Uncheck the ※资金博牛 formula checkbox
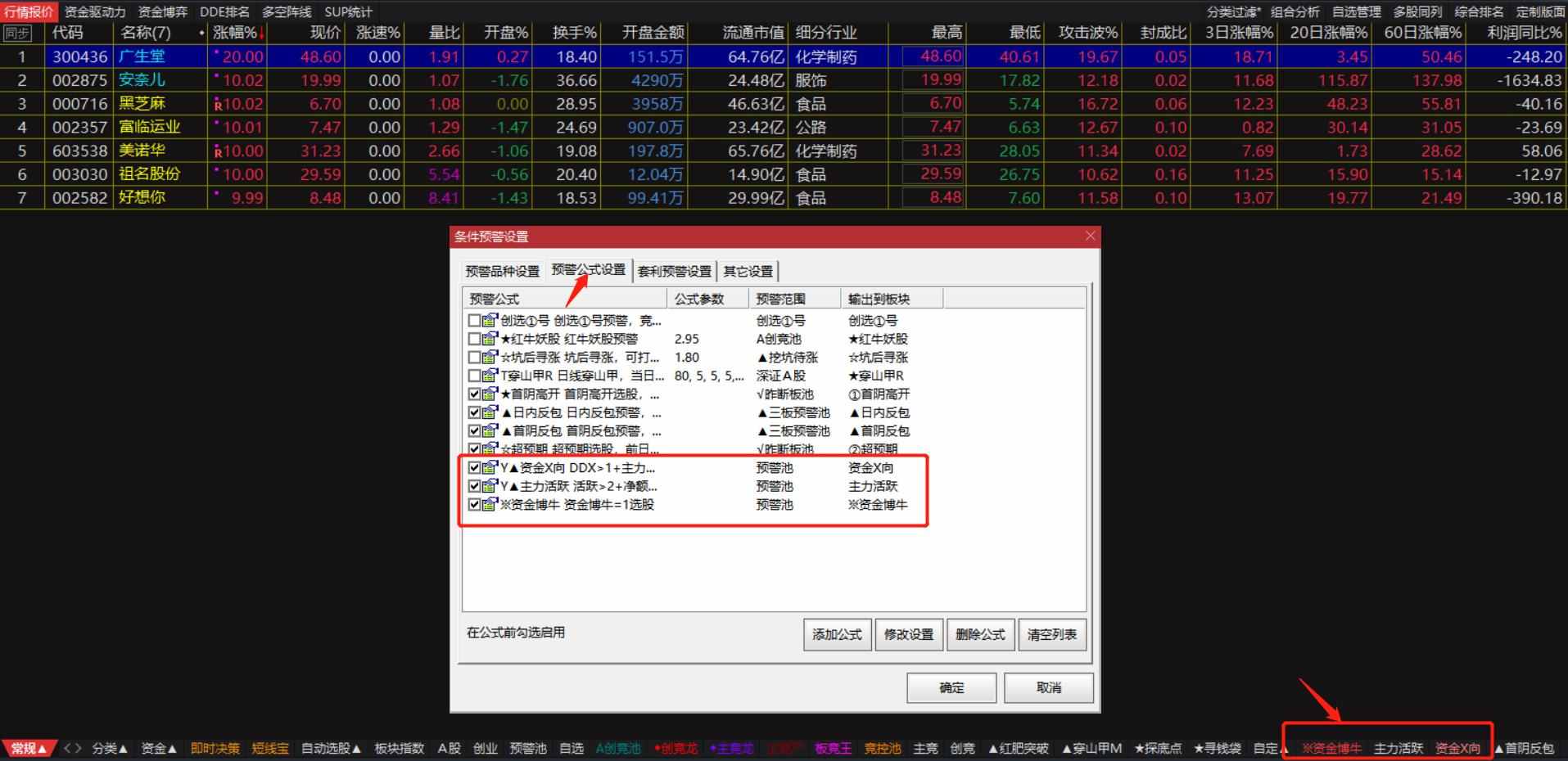1568x761 pixels. pos(474,504)
